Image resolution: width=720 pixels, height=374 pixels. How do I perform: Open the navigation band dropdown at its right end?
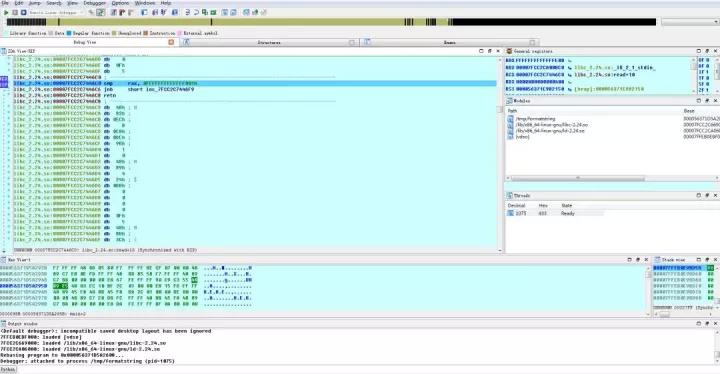pos(716,22)
